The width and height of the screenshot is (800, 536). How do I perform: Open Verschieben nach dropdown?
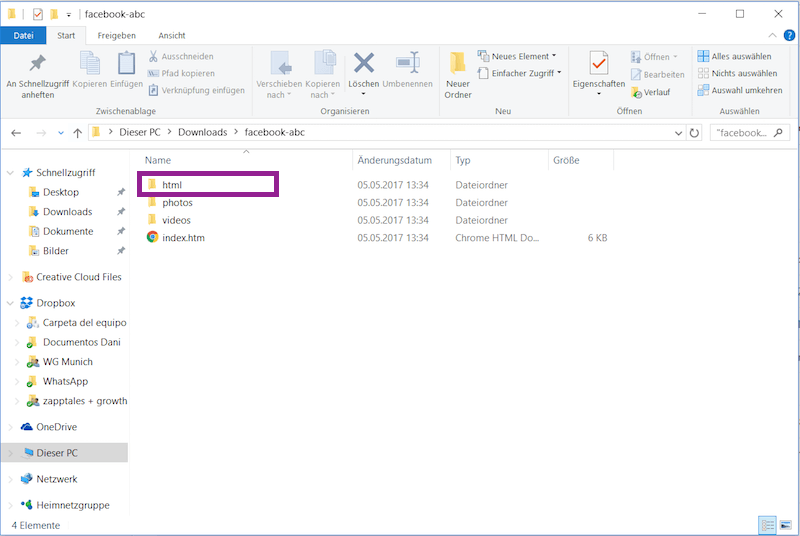[x=279, y=75]
